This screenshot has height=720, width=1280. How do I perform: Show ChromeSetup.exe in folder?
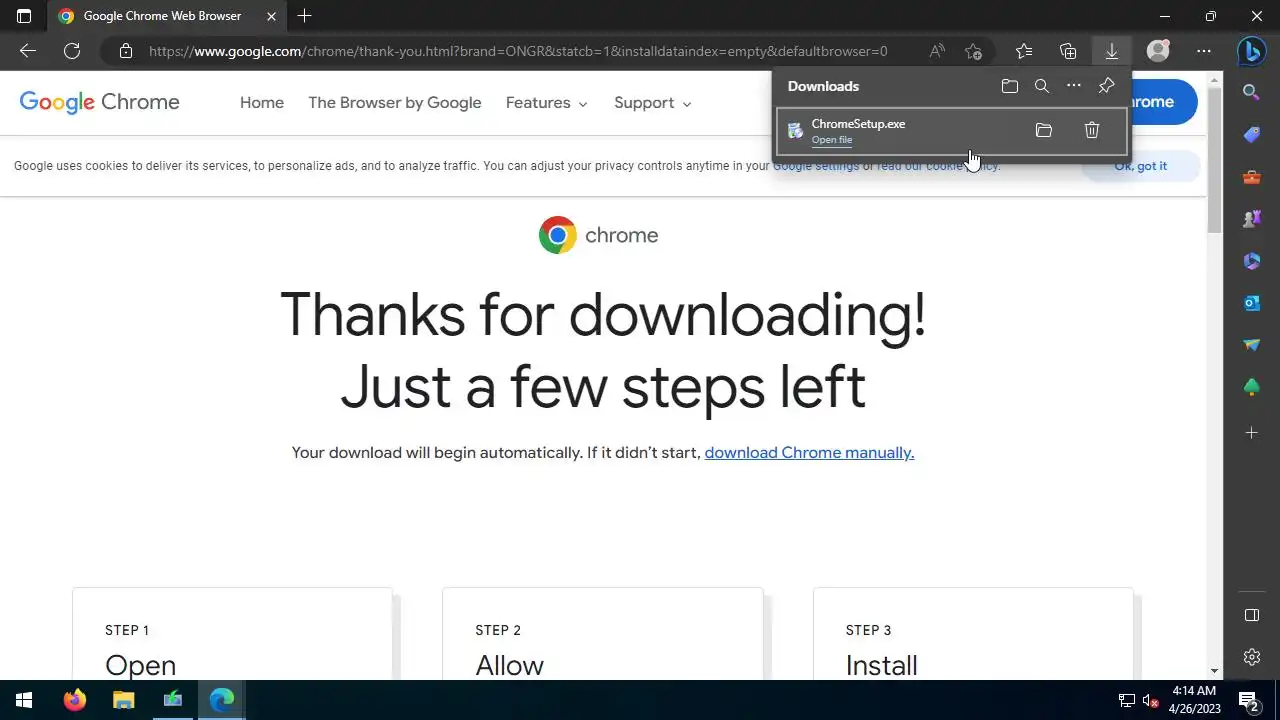(x=1044, y=130)
